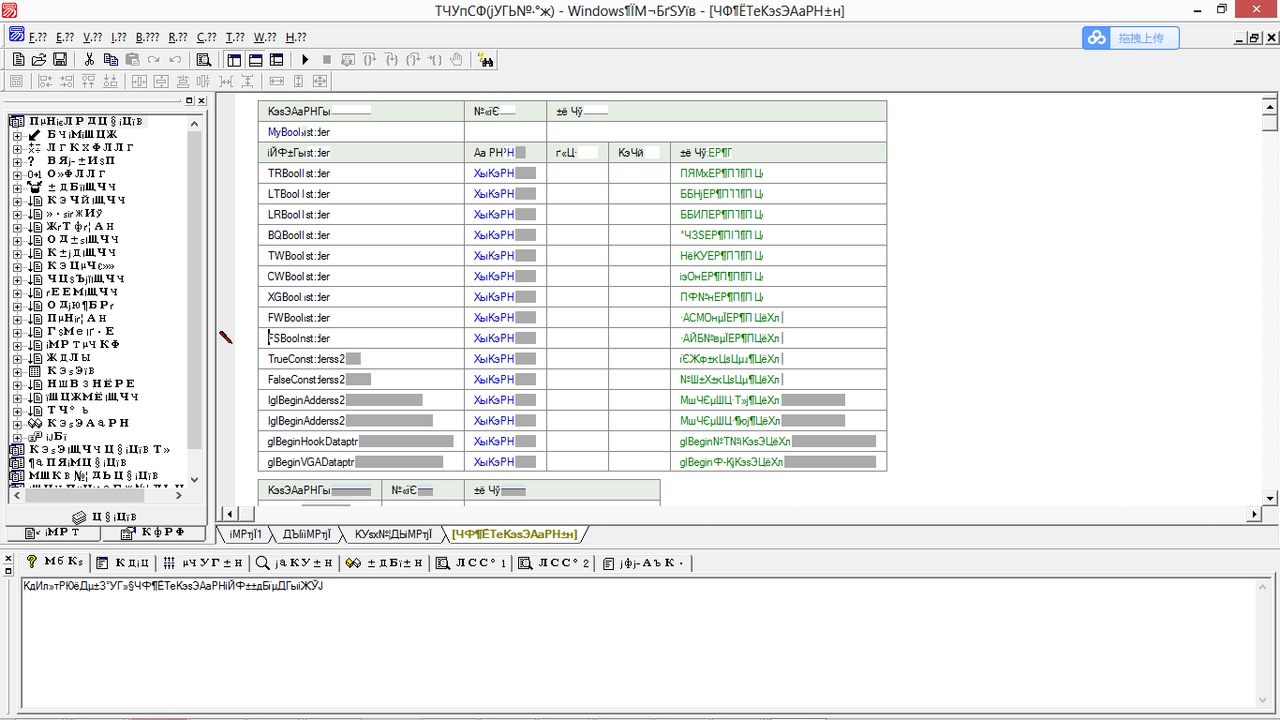Open the T menu in menu bar
The image size is (1280, 720).
tap(235, 37)
